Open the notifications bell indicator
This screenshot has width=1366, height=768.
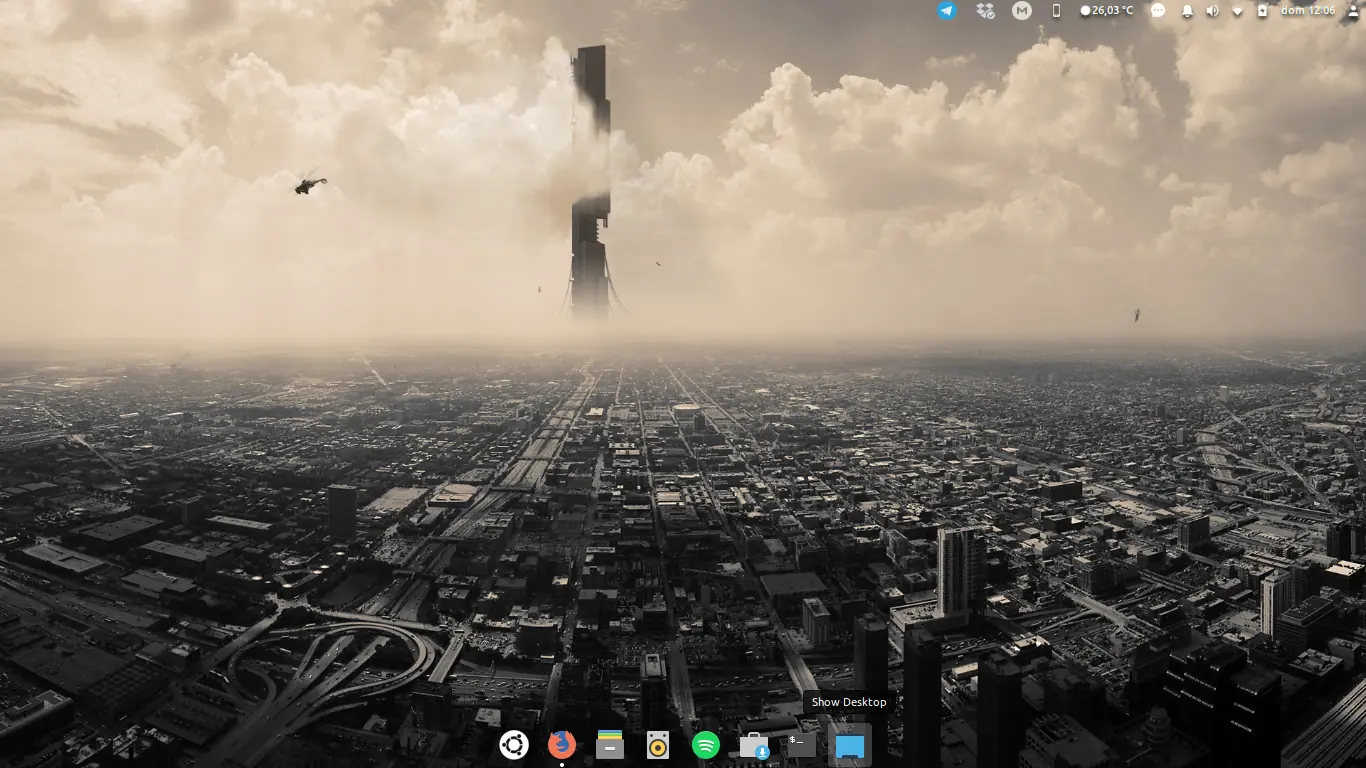coord(1187,11)
